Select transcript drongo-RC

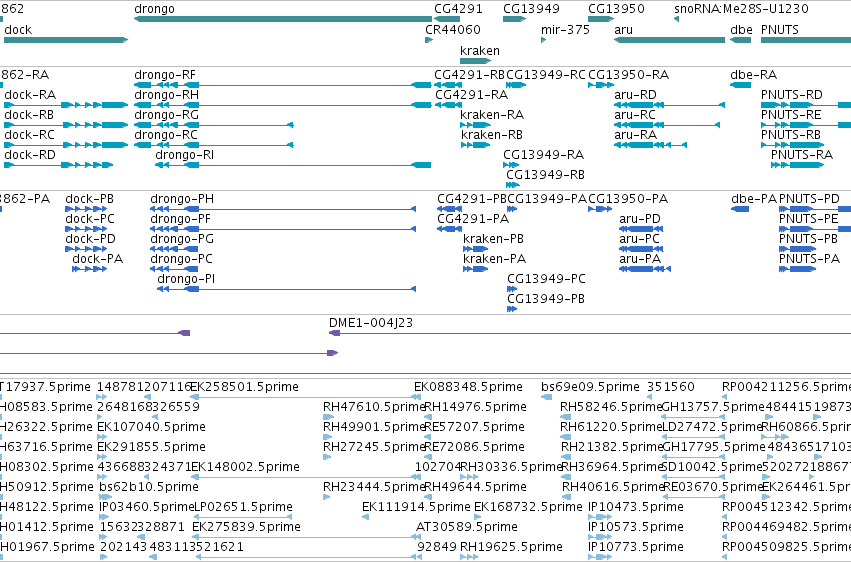coord(214,145)
